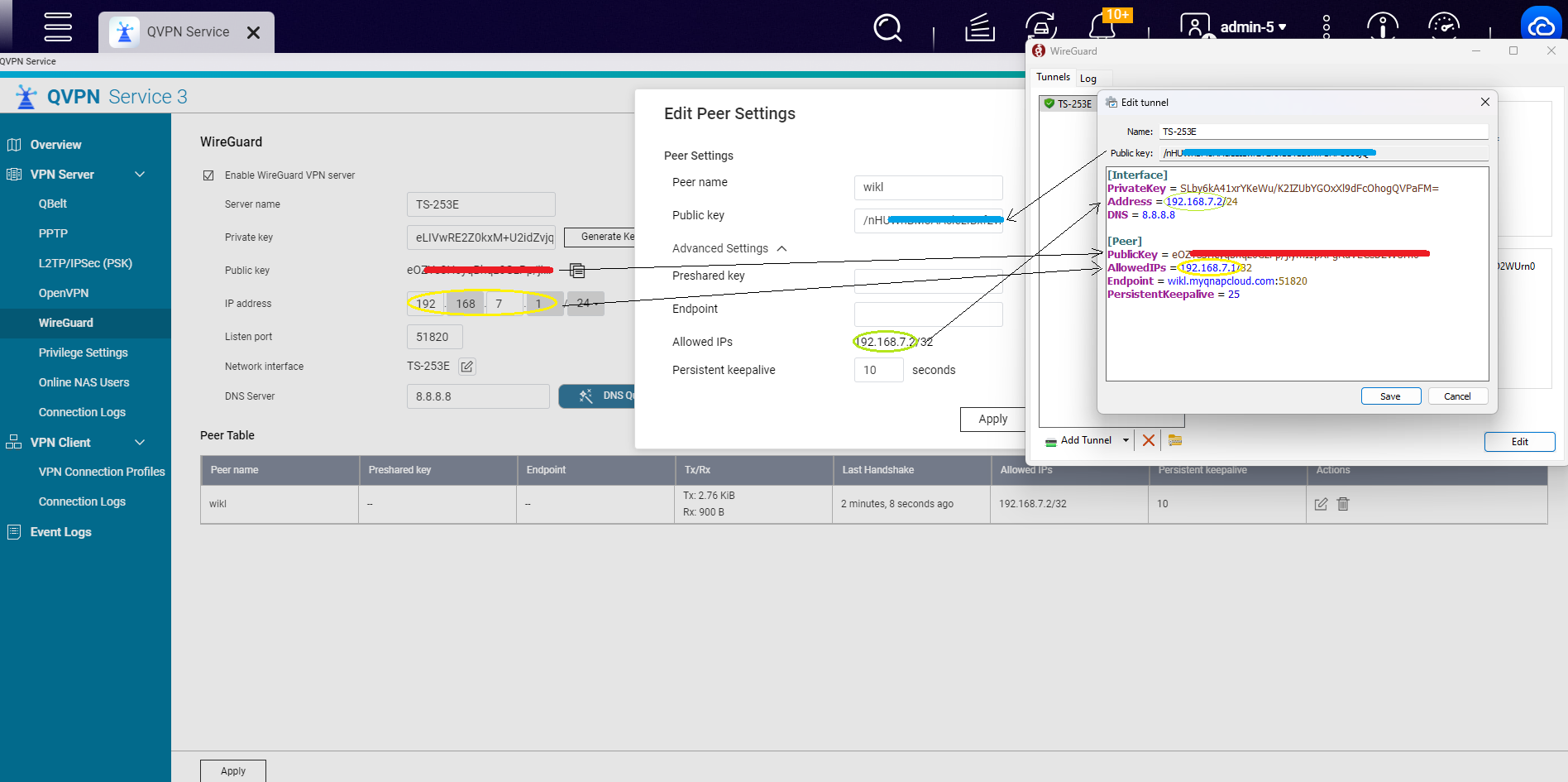
Task: Select the QVPN Service taskbar tab
Action: [x=186, y=32]
